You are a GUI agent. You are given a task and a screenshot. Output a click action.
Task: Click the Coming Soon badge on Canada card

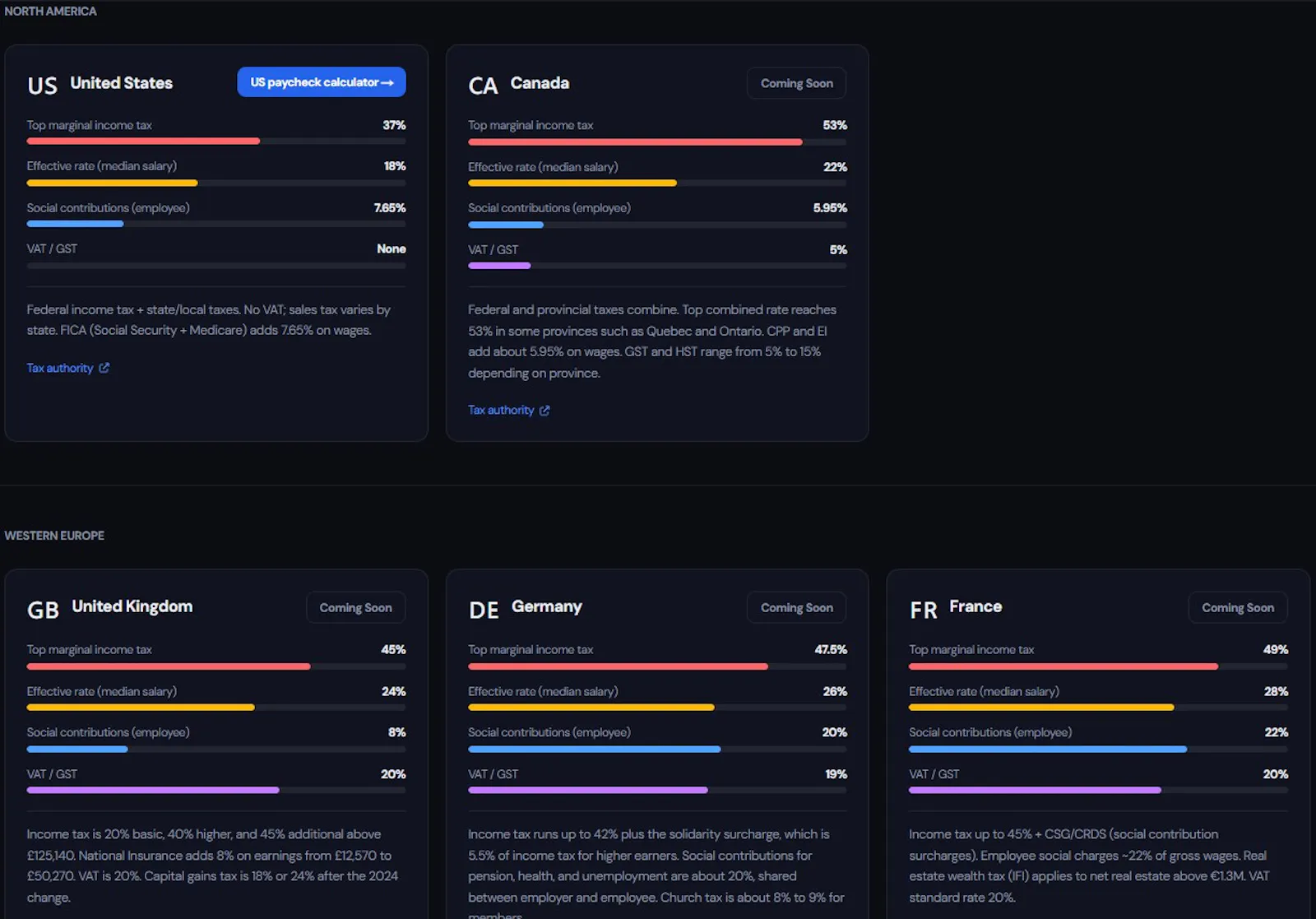796,83
